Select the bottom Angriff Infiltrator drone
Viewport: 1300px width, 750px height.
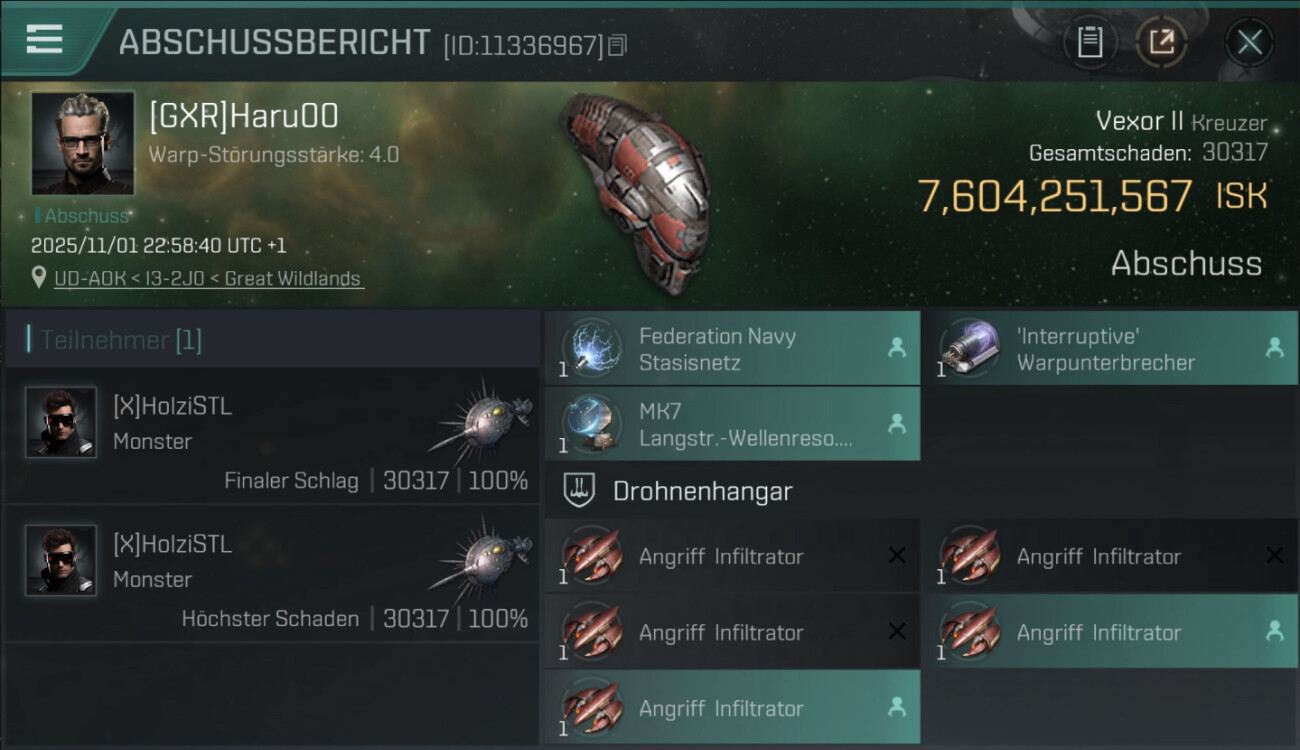732,708
